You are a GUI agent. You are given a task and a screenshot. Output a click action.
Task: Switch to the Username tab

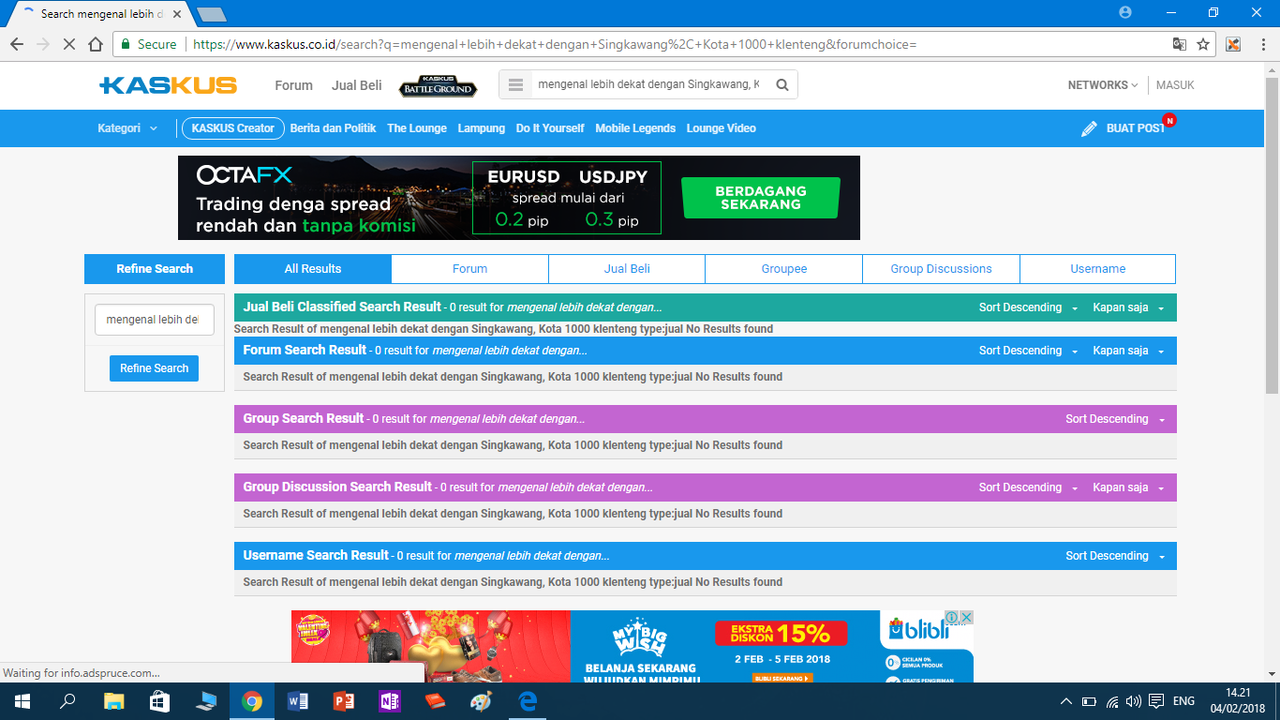click(1098, 269)
